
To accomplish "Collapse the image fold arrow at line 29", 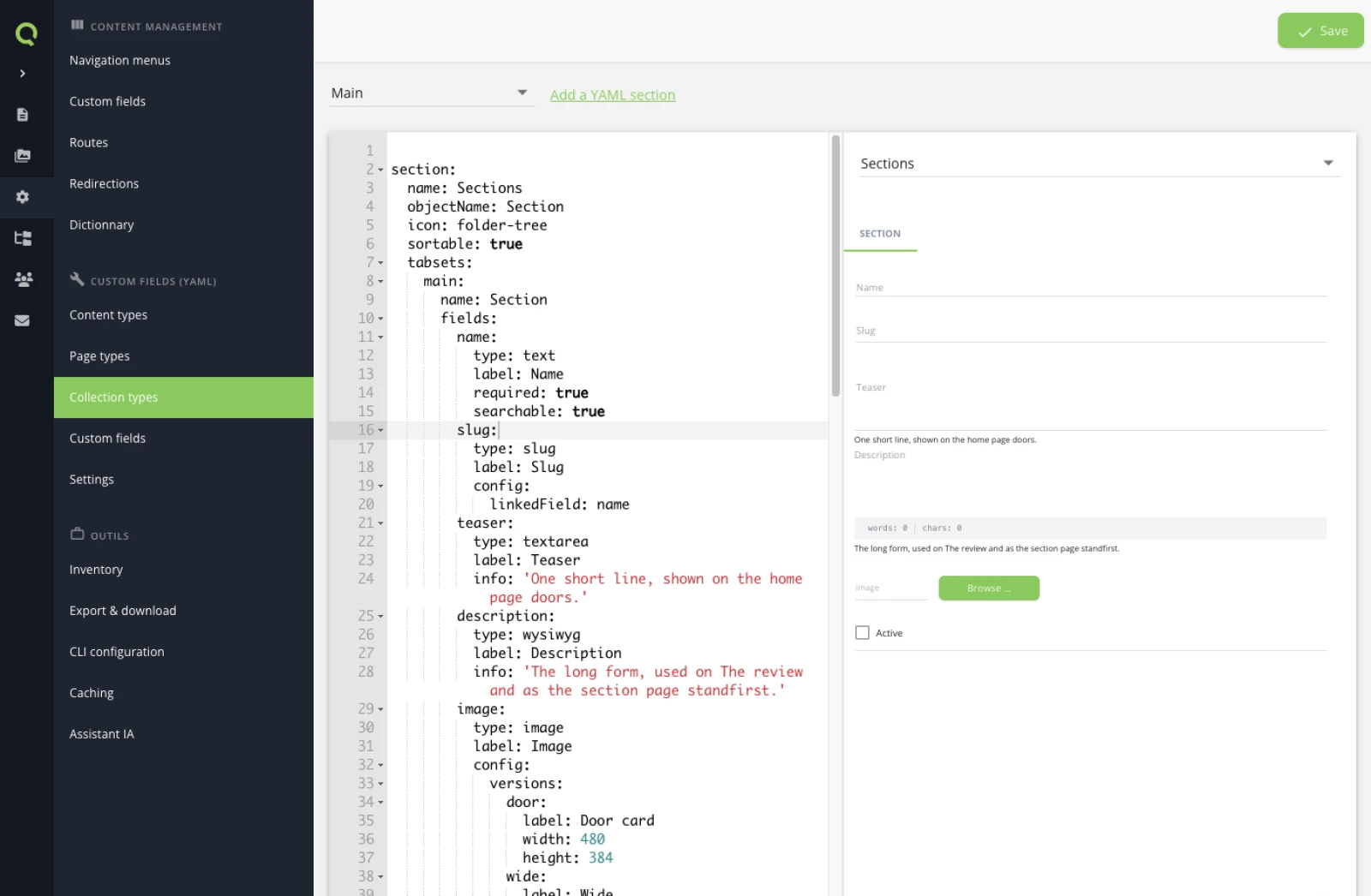I will point(381,709).
